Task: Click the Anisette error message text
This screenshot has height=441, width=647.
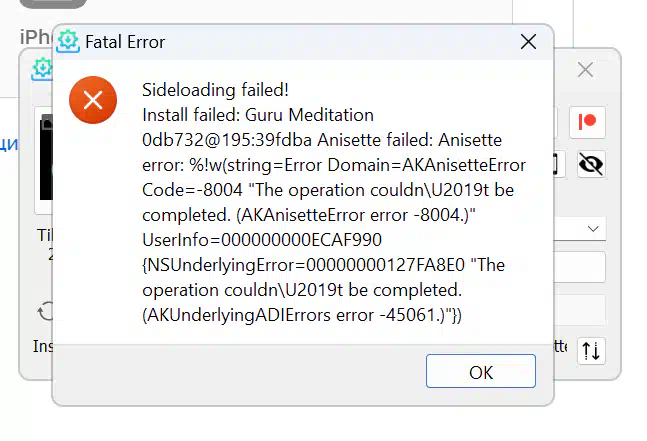Action: pos(334,203)
